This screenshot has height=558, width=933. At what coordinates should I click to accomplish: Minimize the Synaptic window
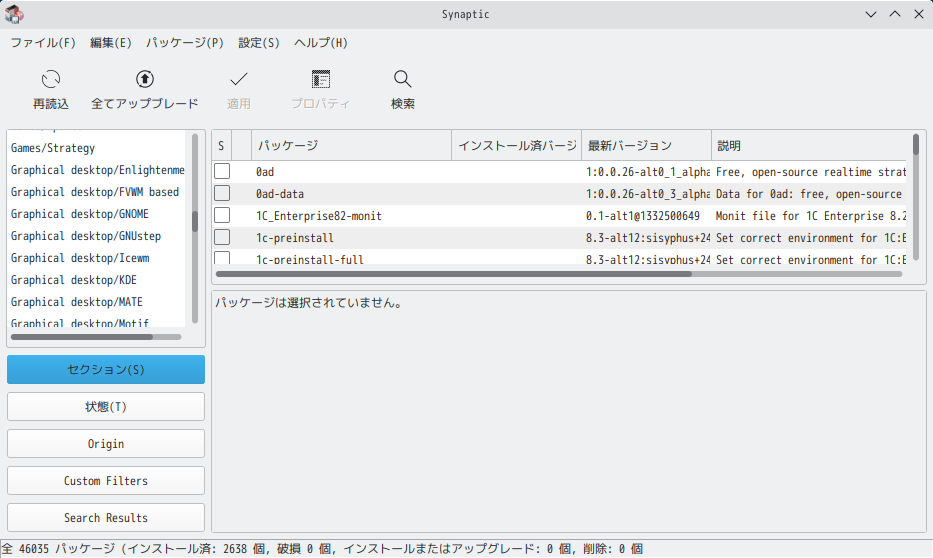pos(871,14)
